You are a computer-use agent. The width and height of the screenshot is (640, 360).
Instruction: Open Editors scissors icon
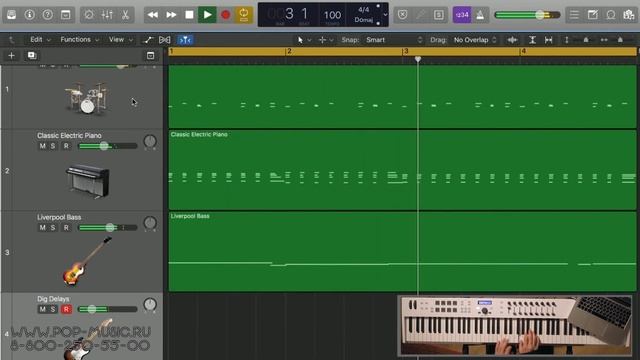click(125, 15)
